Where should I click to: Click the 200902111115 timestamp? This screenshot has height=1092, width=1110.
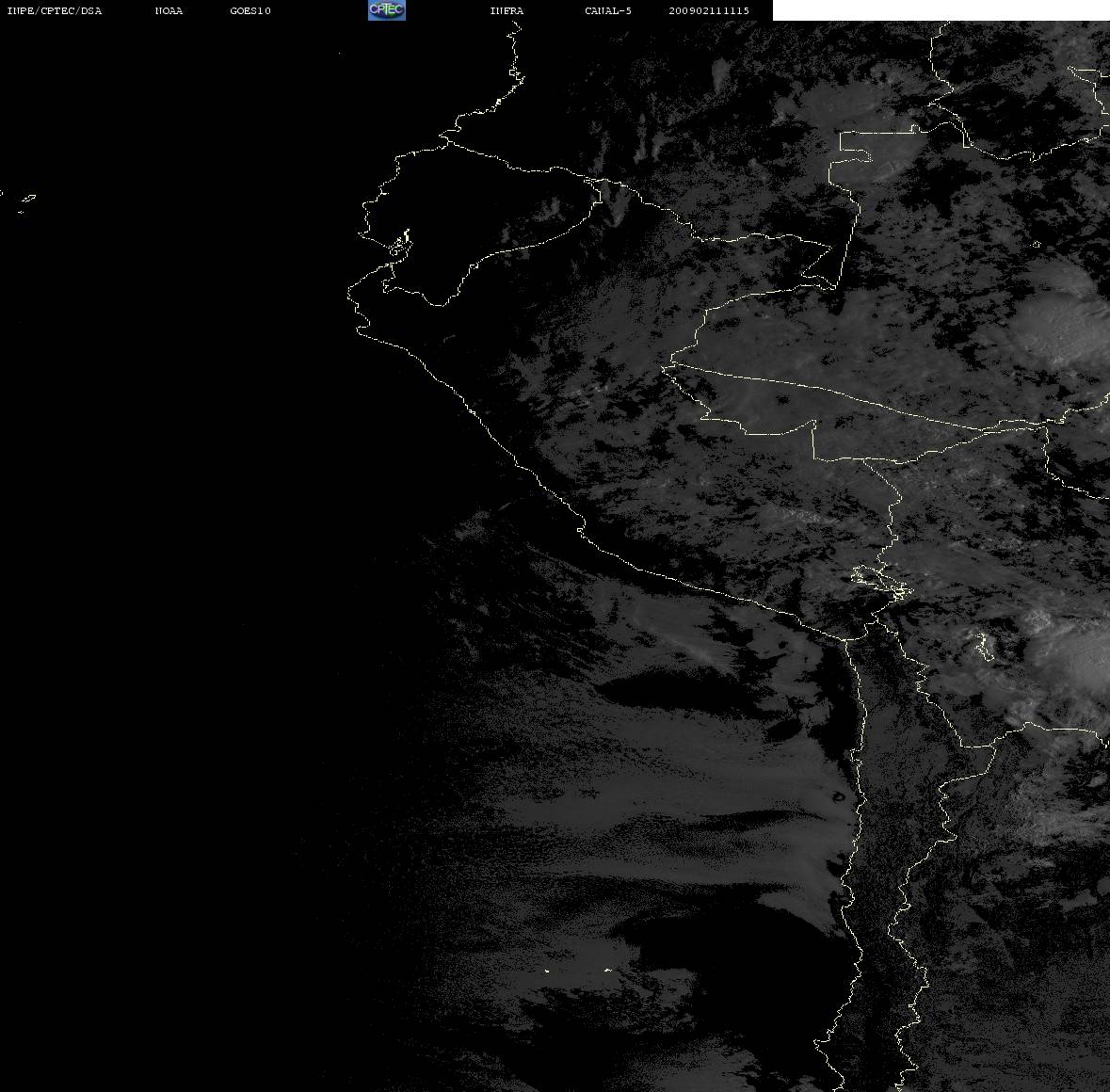(x=709, y=10)
